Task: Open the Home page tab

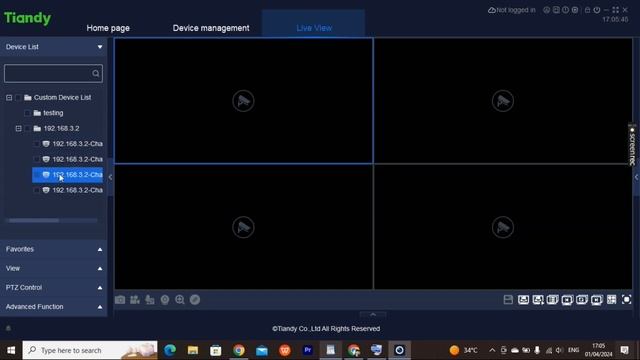Action: pyautogui.click(x=108, y=28)
